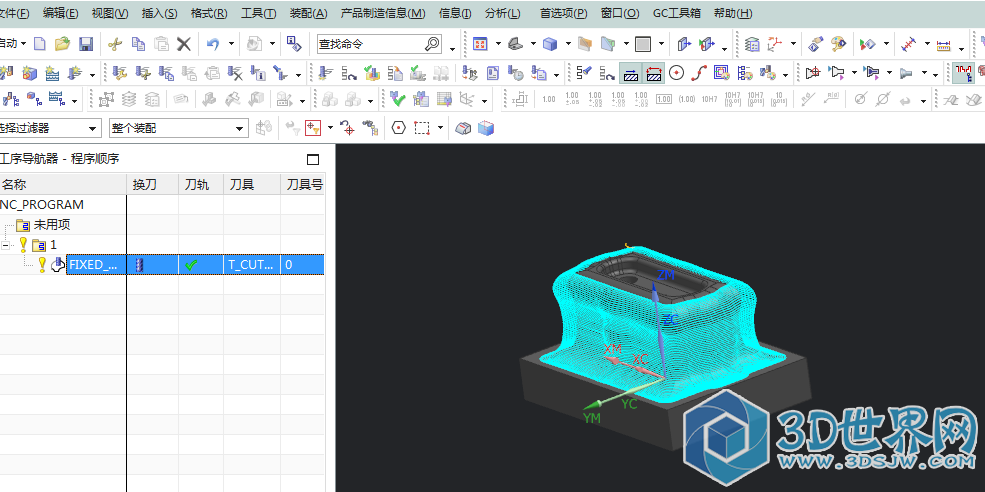Select the blue shaded cube icon
Viewport: 985px width, 492px height.
[x=550, y=44]
